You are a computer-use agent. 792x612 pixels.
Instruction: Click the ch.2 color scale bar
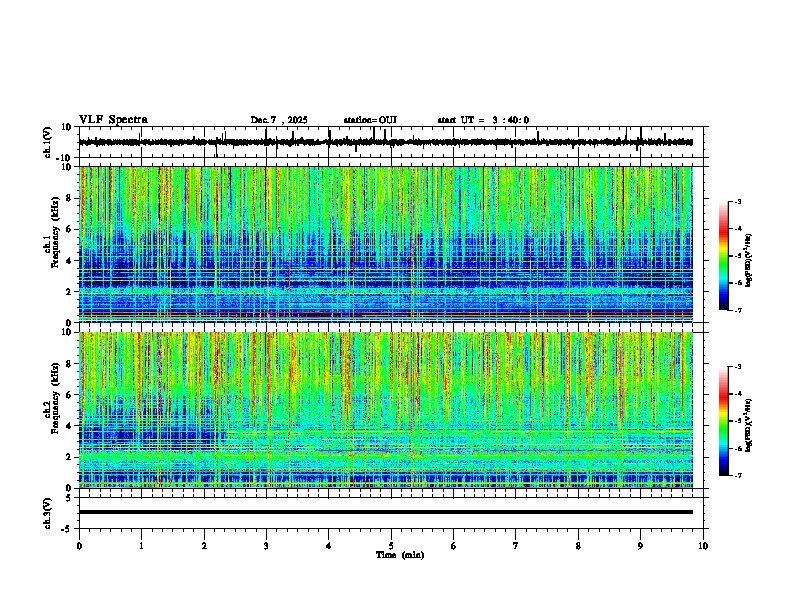[x=724, y=421]
